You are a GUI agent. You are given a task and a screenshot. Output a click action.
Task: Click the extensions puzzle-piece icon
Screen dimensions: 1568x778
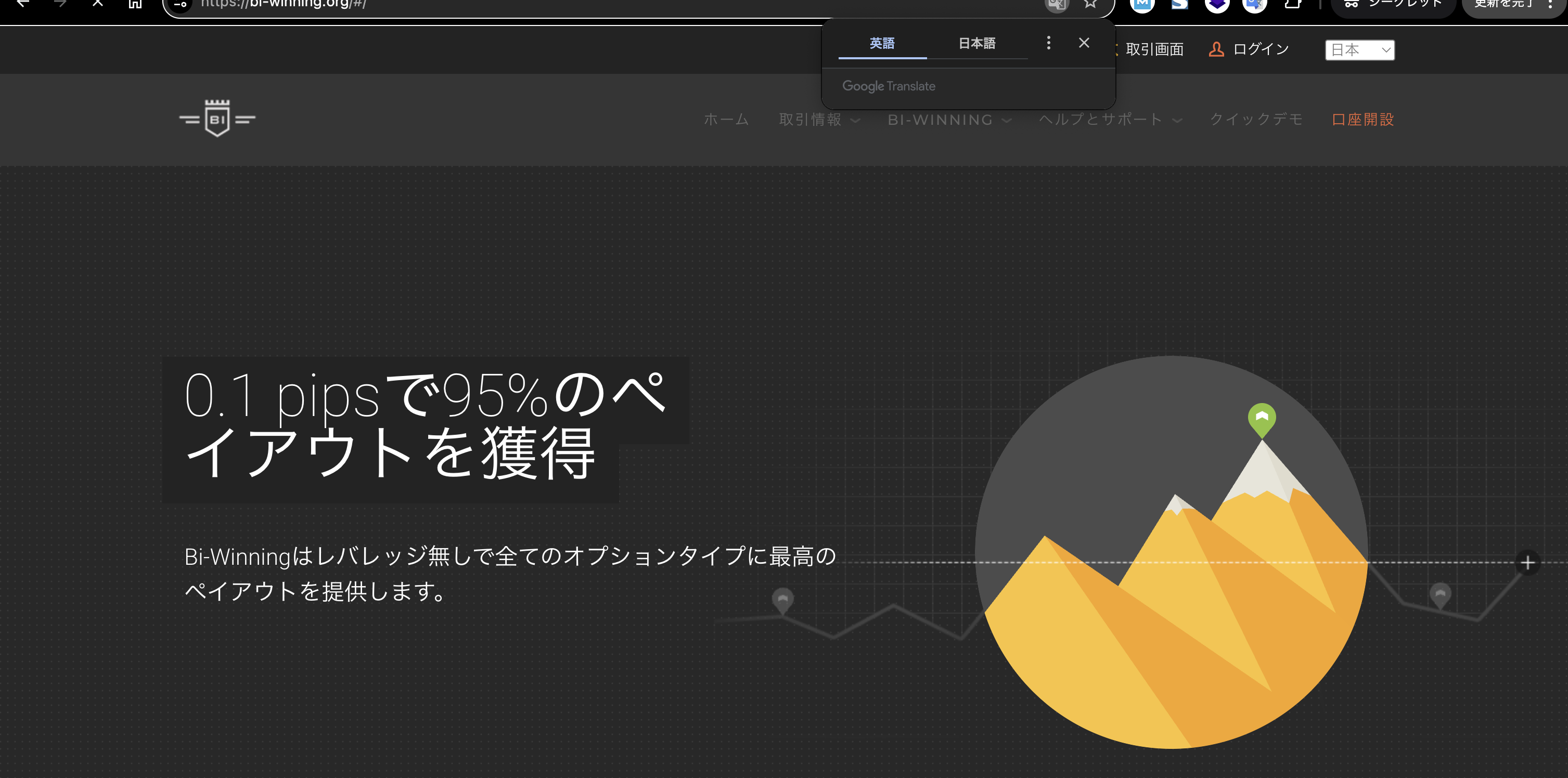[x=1294, y=5]
